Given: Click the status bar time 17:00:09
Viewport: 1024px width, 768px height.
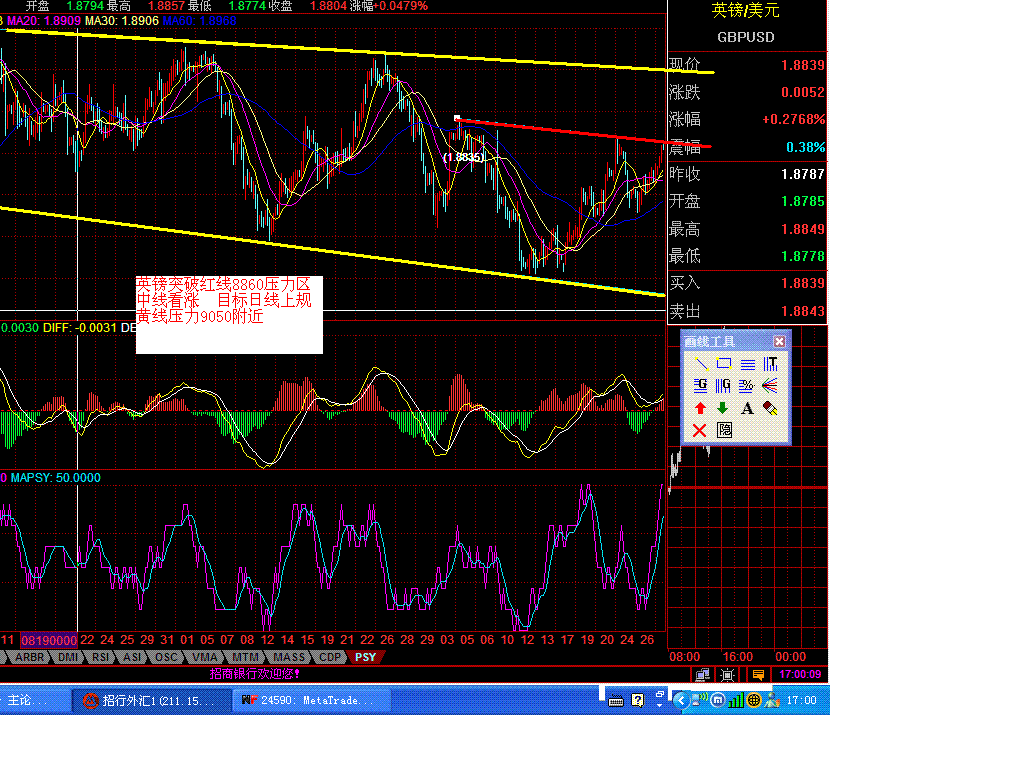Looking at the screenshot, I should pyautogui.click(x=800, y=675).
